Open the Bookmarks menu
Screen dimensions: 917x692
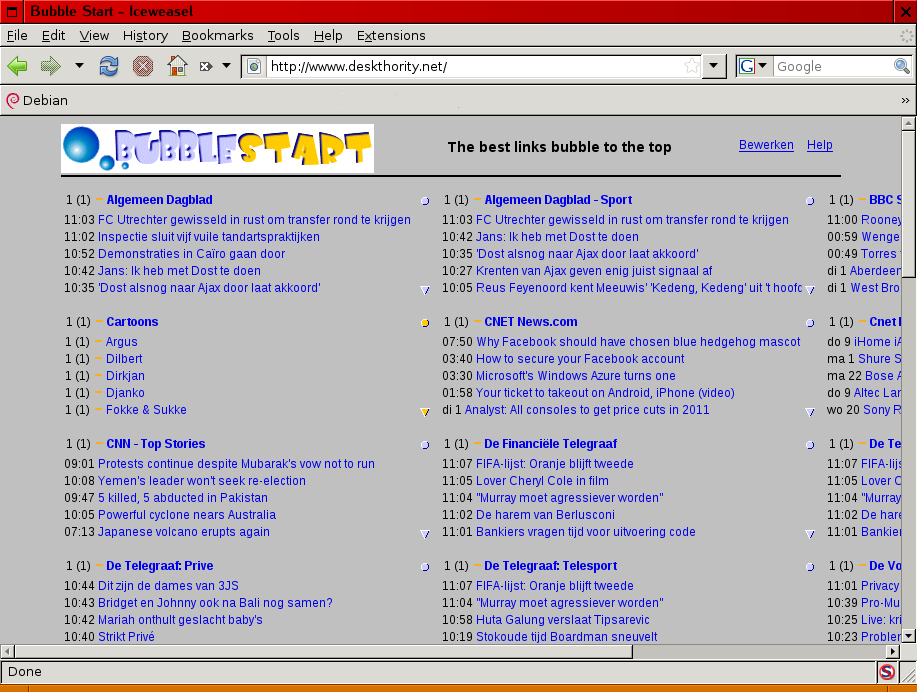point(217,35)
